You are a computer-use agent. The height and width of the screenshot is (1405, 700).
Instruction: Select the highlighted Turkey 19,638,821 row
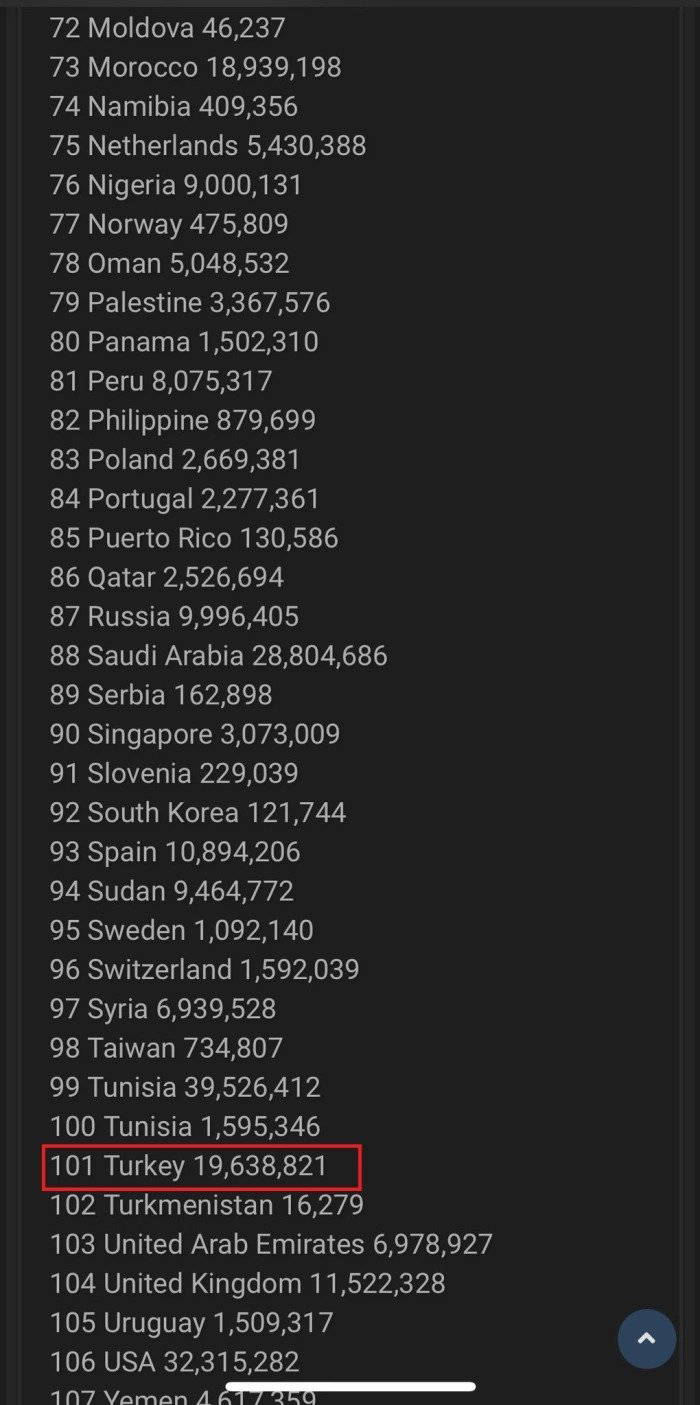(201, 1166)
